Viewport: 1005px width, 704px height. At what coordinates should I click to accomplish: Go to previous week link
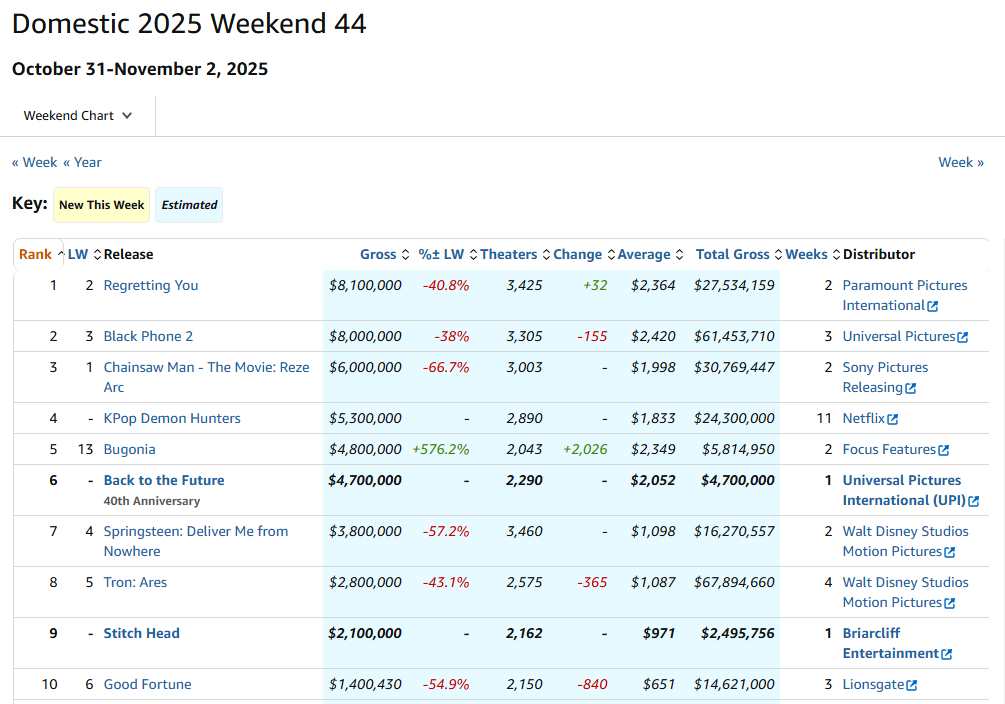click(x=35, y=162)
